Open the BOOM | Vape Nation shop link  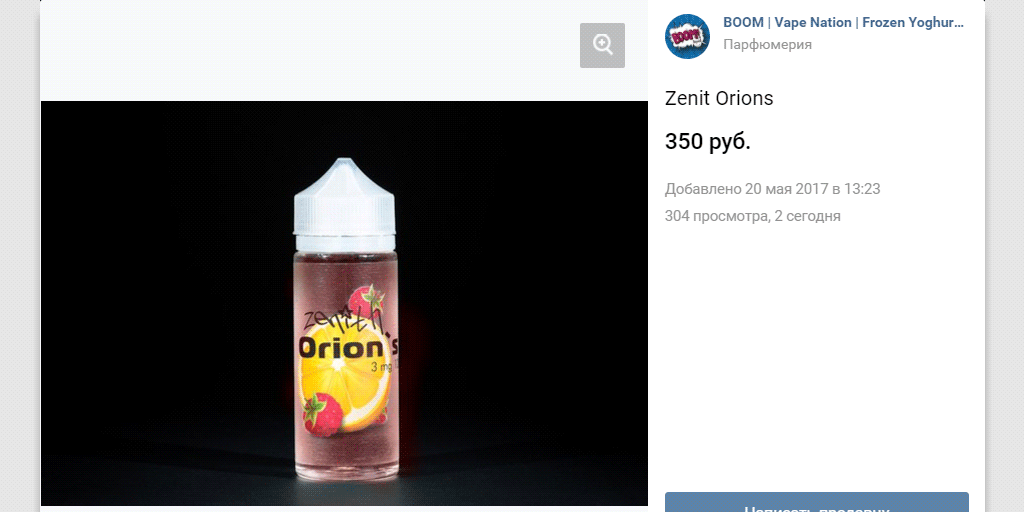[x=843, y=23]
